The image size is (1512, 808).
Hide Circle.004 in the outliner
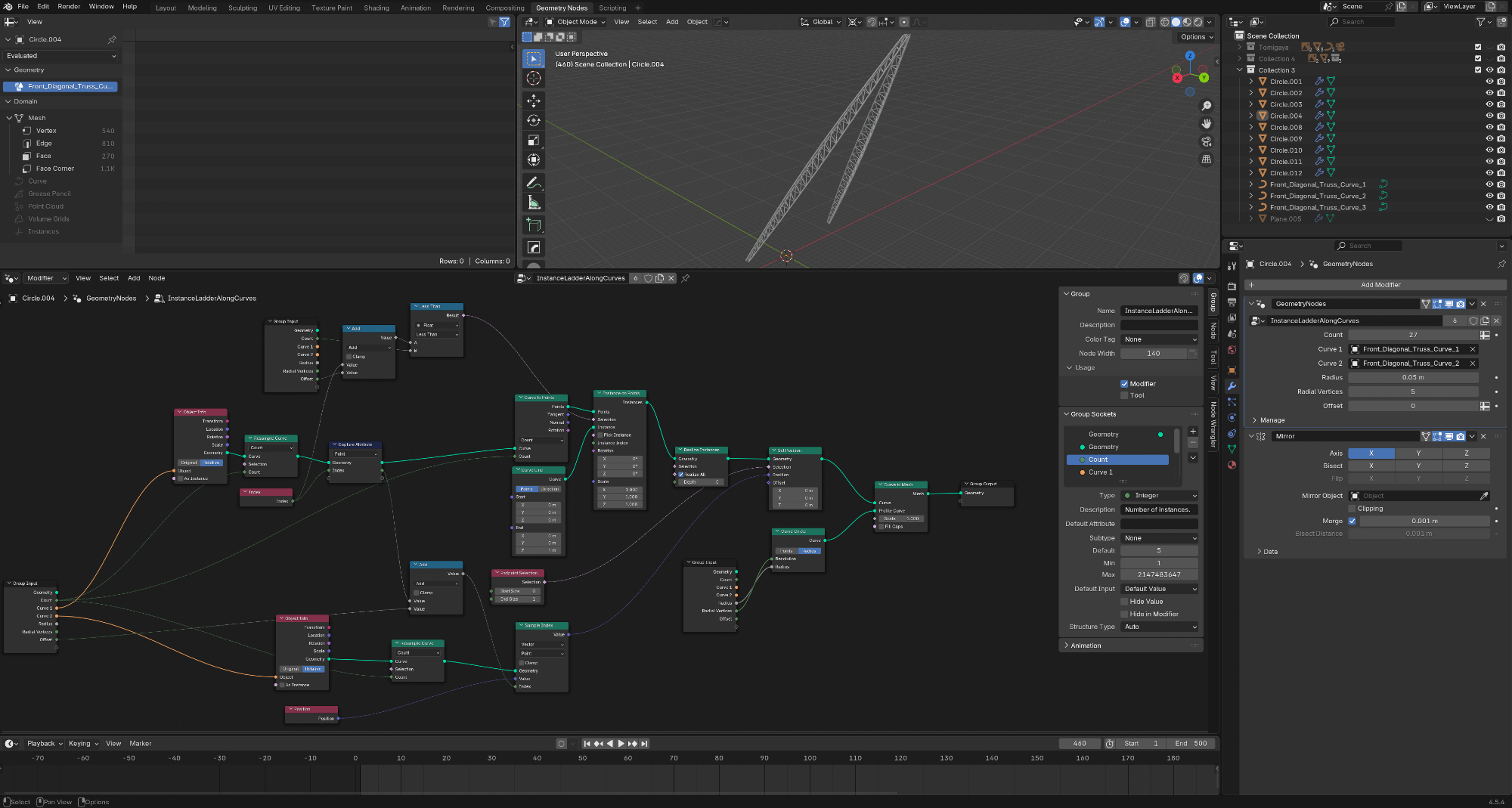tap(1489, 116)
